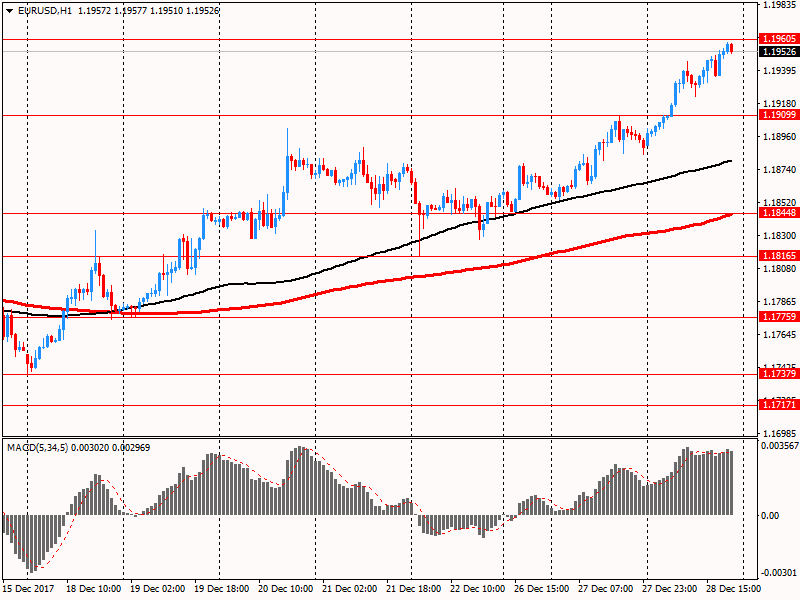Click the 1.18520 price scale value
Screen dimensions: 800x600
coord(779,202)
